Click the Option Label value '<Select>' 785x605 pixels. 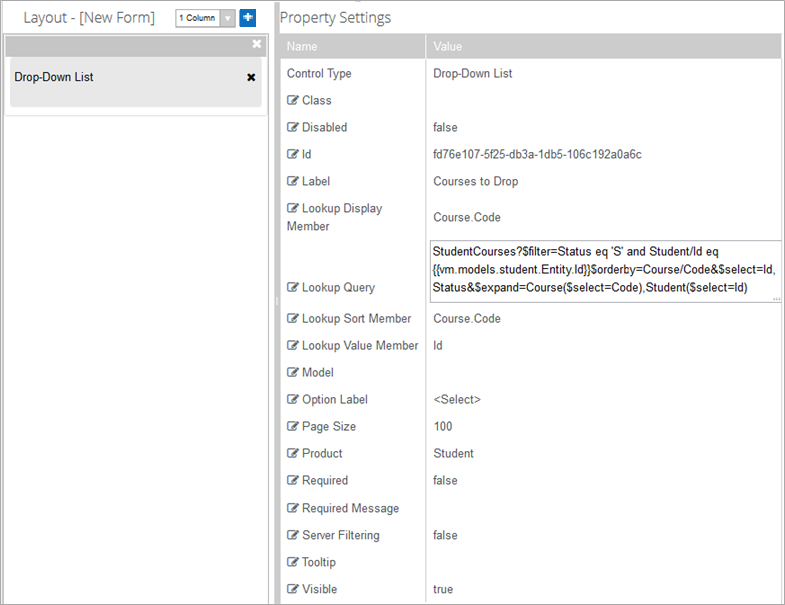tap(457, 400)
